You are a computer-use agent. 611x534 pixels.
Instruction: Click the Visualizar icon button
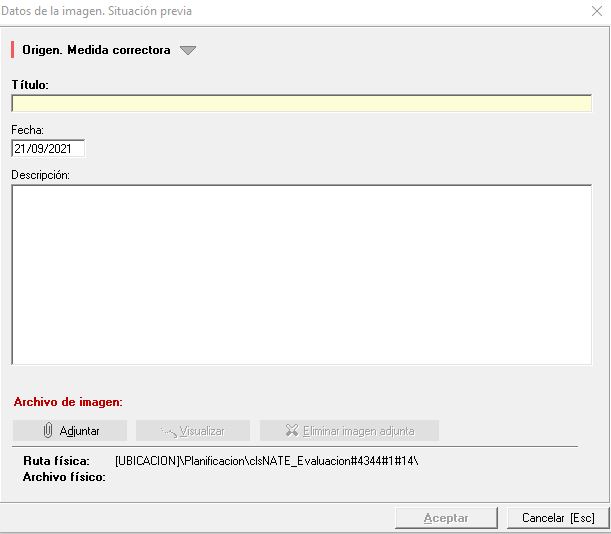(168, 431)
